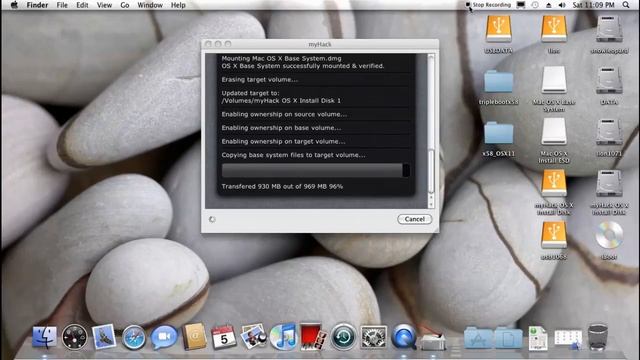Cancel the myHack installation
This screenshot has width=640, height=360.
(414, 219)
